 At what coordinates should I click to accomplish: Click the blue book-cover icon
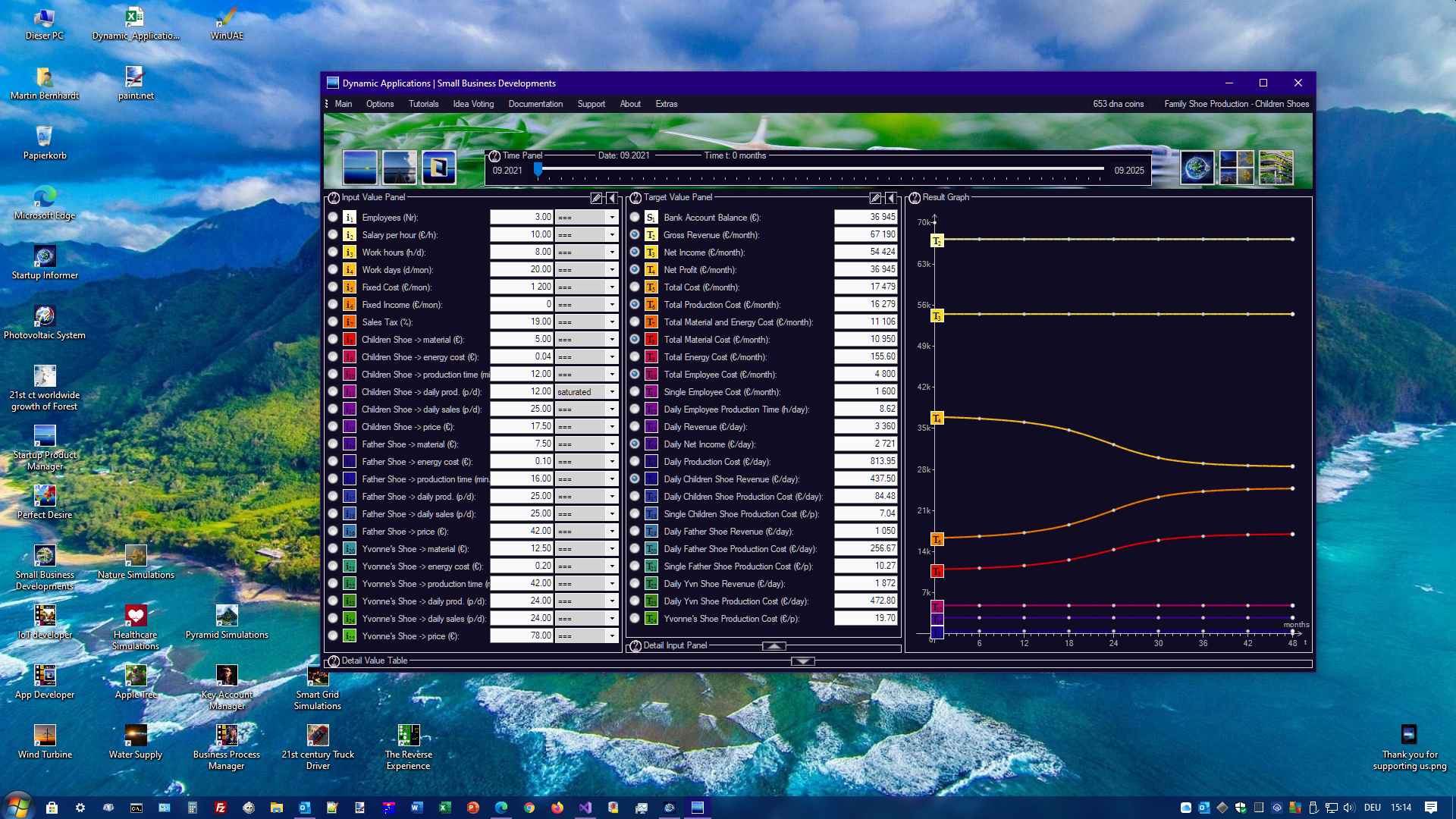pyautogui.click(x=438, y=168)
